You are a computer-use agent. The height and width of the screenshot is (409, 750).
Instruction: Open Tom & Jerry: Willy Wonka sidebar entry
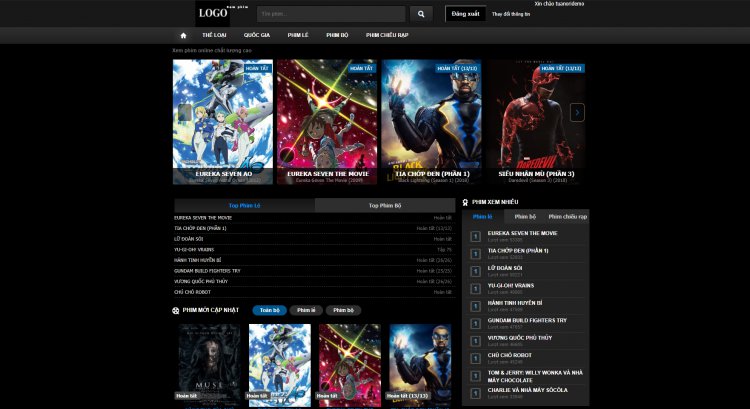[535, 376]
